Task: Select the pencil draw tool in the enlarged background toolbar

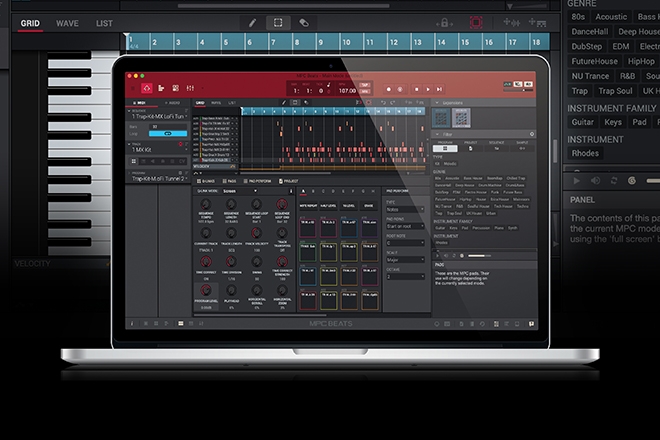Action: (x=252, y=23)
